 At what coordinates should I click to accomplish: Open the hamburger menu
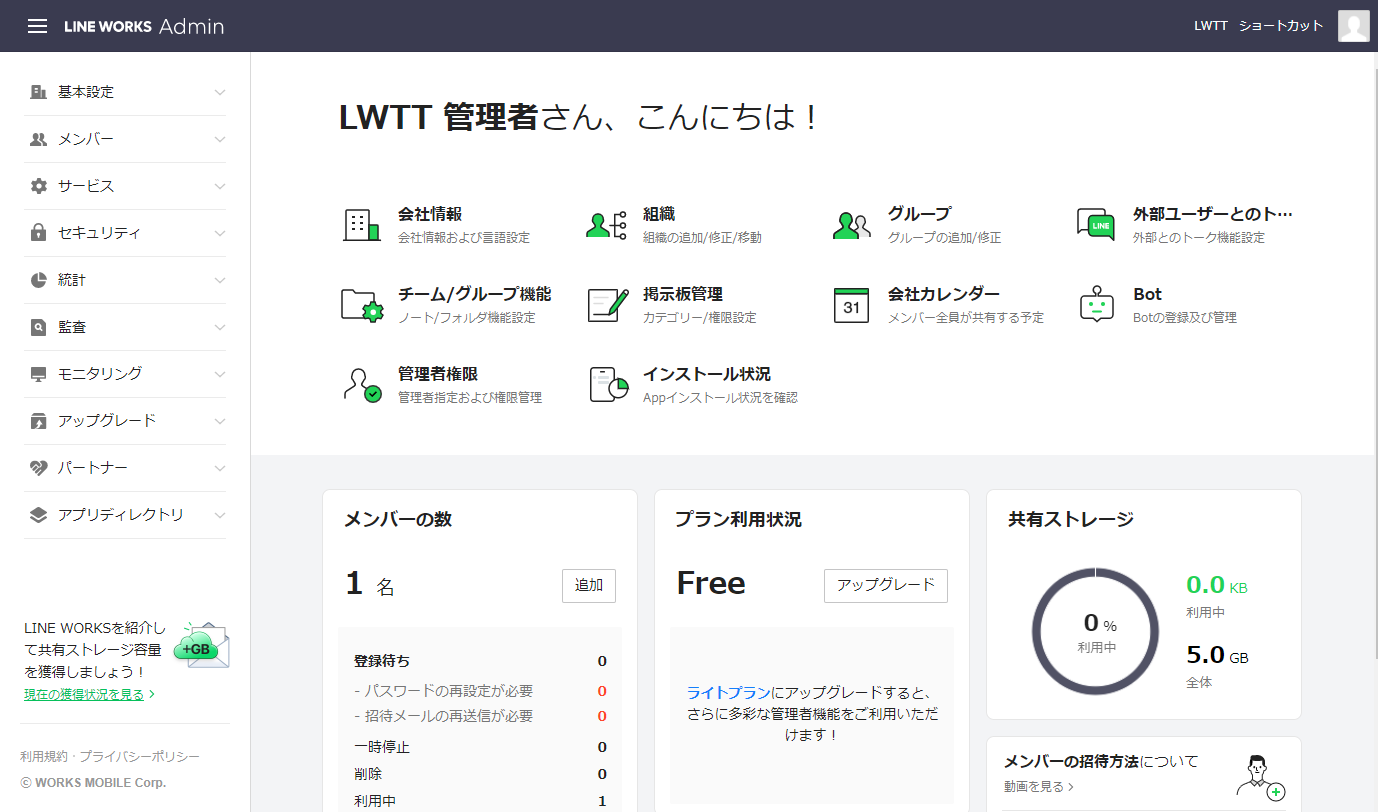37,26
